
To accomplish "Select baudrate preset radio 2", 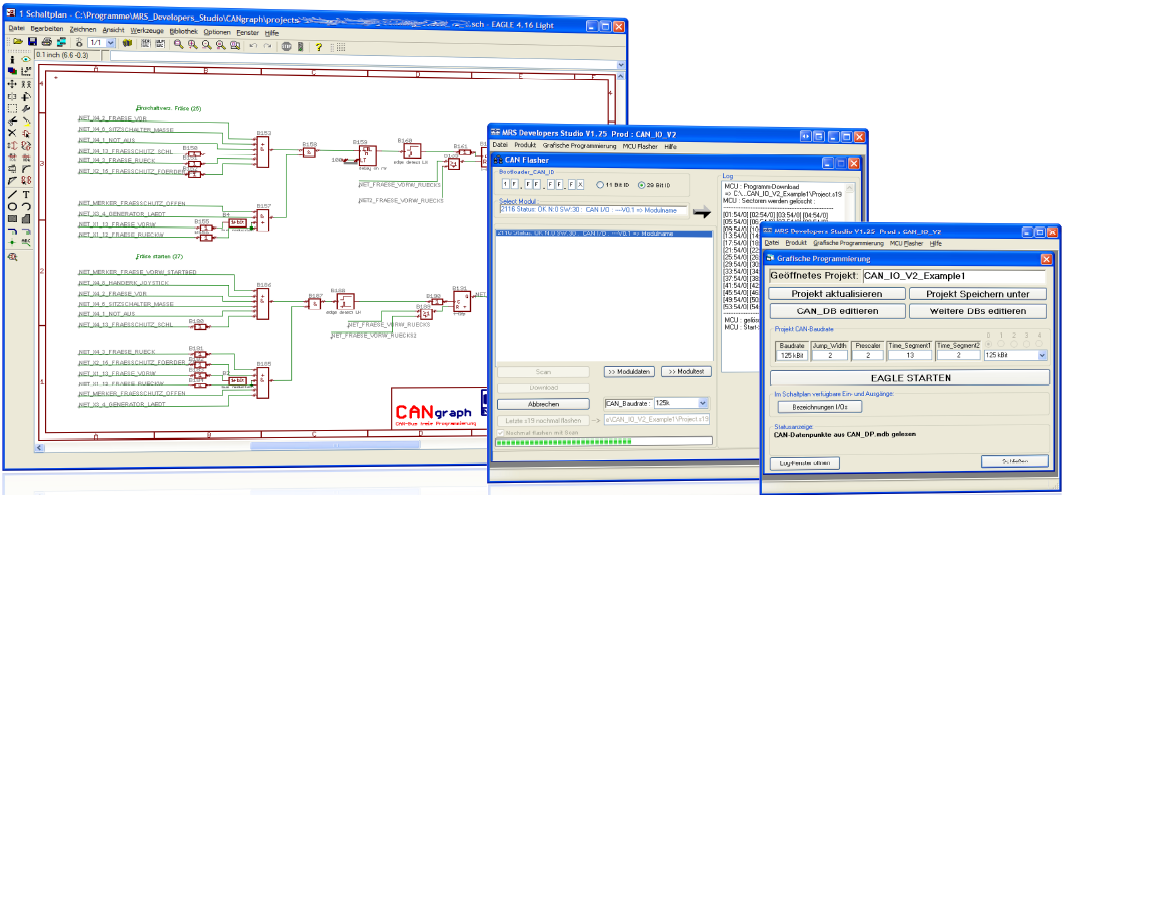I will point(1014,343).
